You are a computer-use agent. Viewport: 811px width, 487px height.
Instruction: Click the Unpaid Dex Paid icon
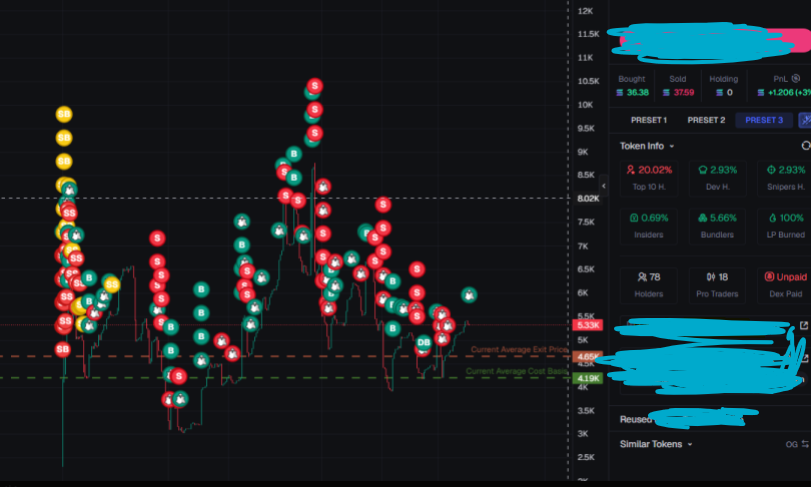coord(769,277)
